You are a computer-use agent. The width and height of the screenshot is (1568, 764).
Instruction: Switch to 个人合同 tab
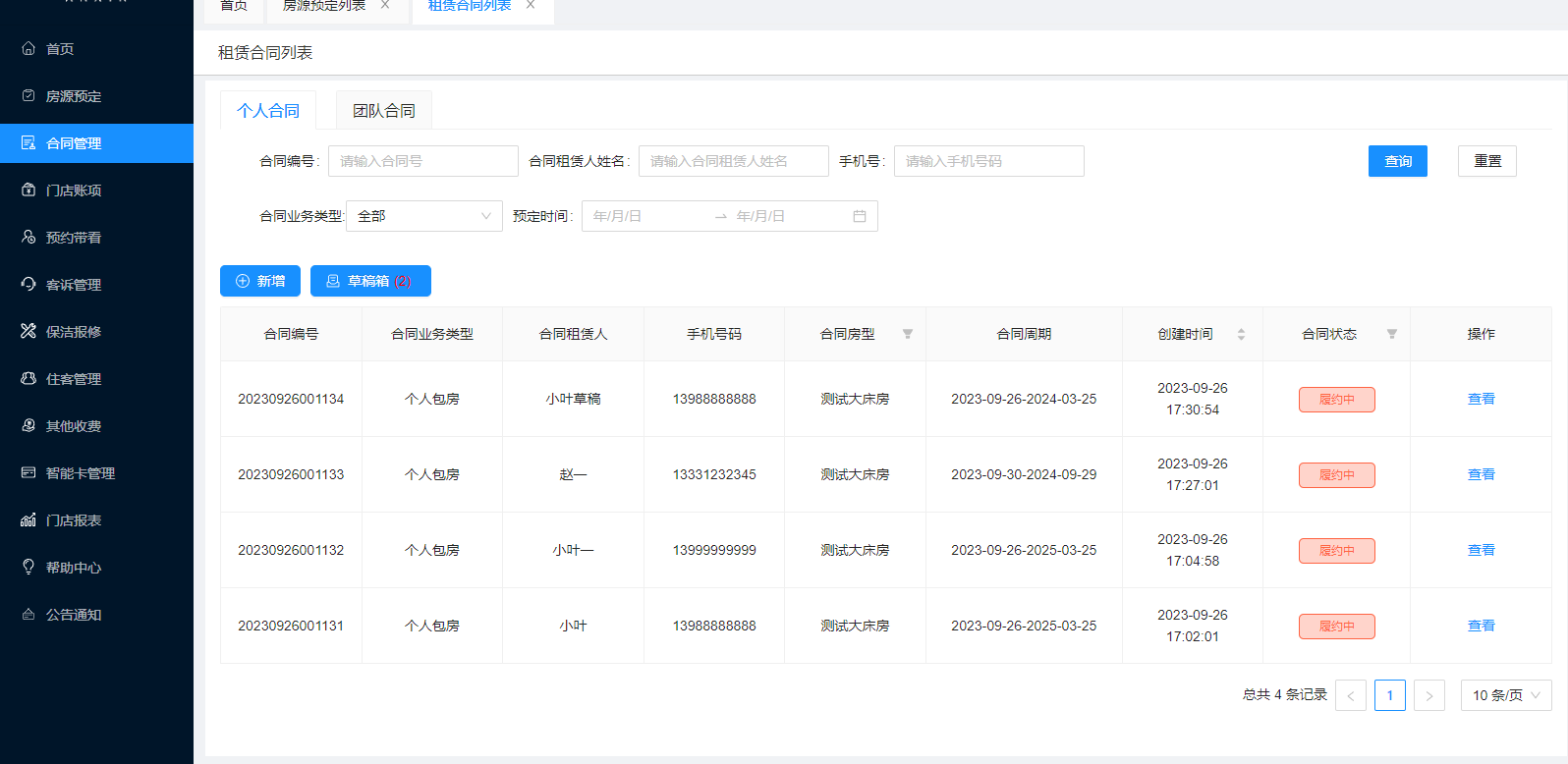(268, 111)
